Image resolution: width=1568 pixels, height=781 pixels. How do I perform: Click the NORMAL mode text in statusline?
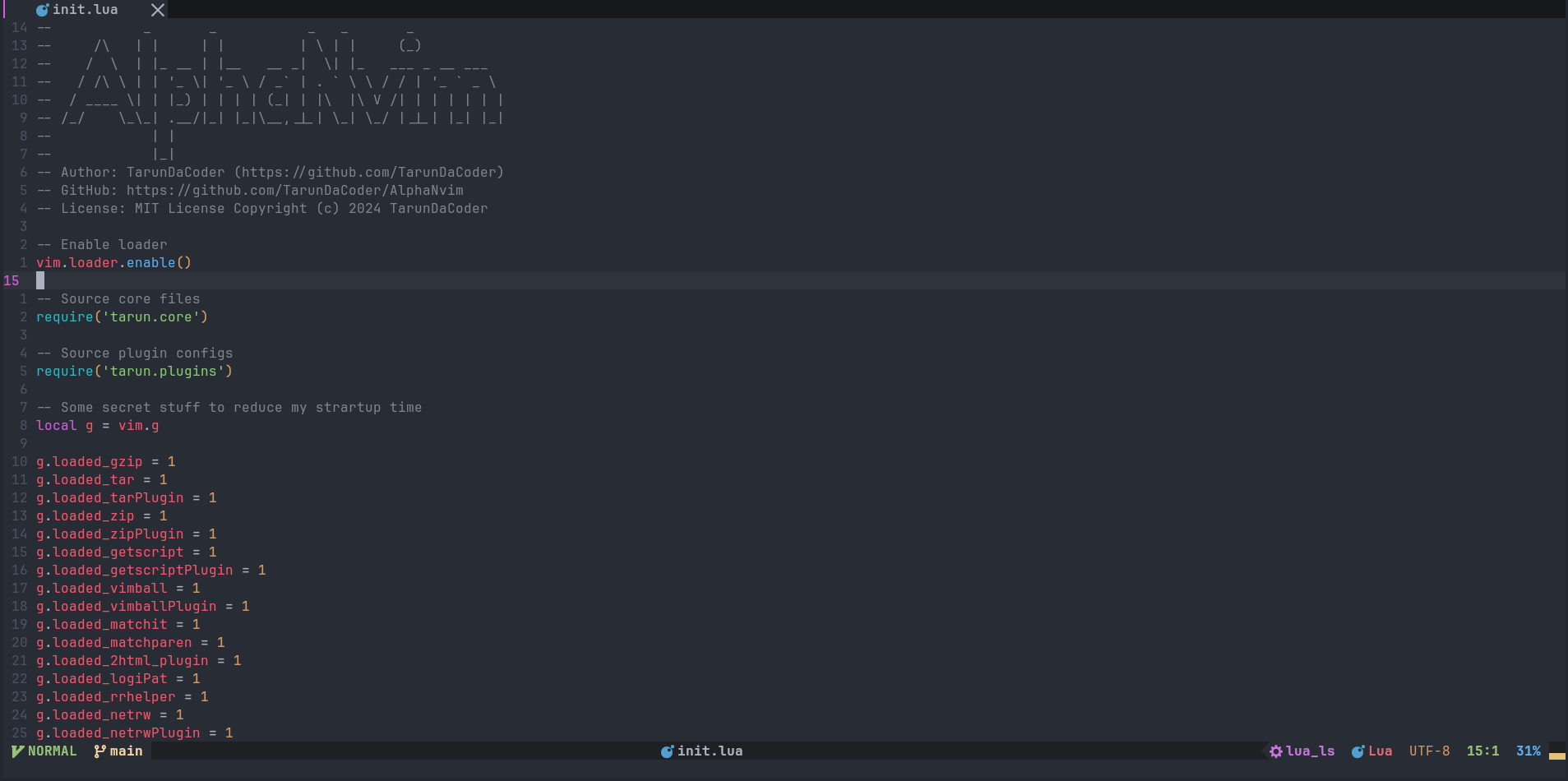click(53, 751)
